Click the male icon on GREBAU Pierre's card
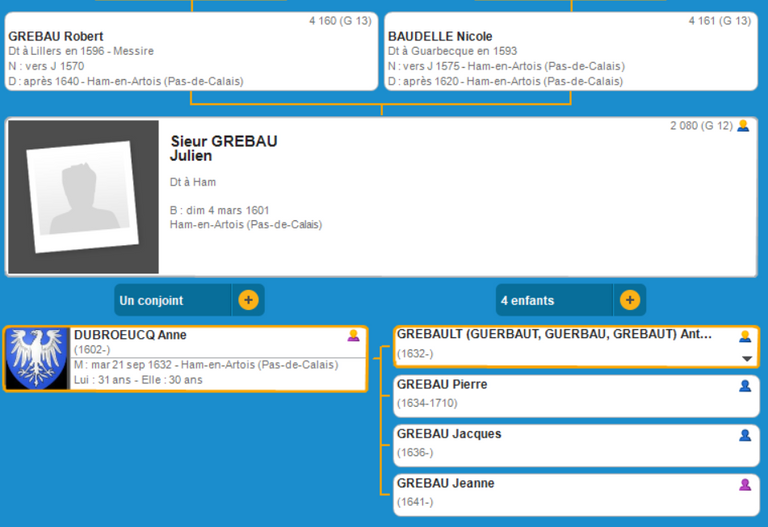 744,385
